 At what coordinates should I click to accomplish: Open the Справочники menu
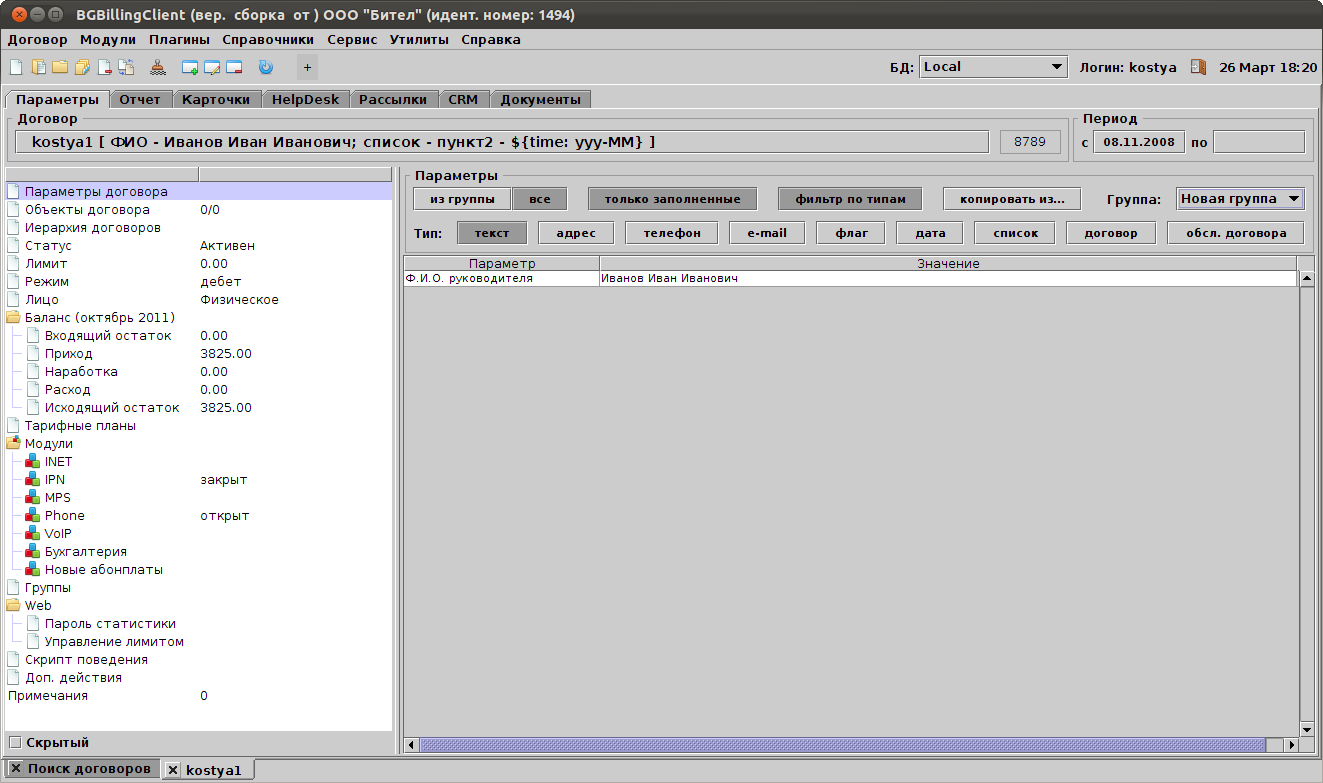(268, 40)
